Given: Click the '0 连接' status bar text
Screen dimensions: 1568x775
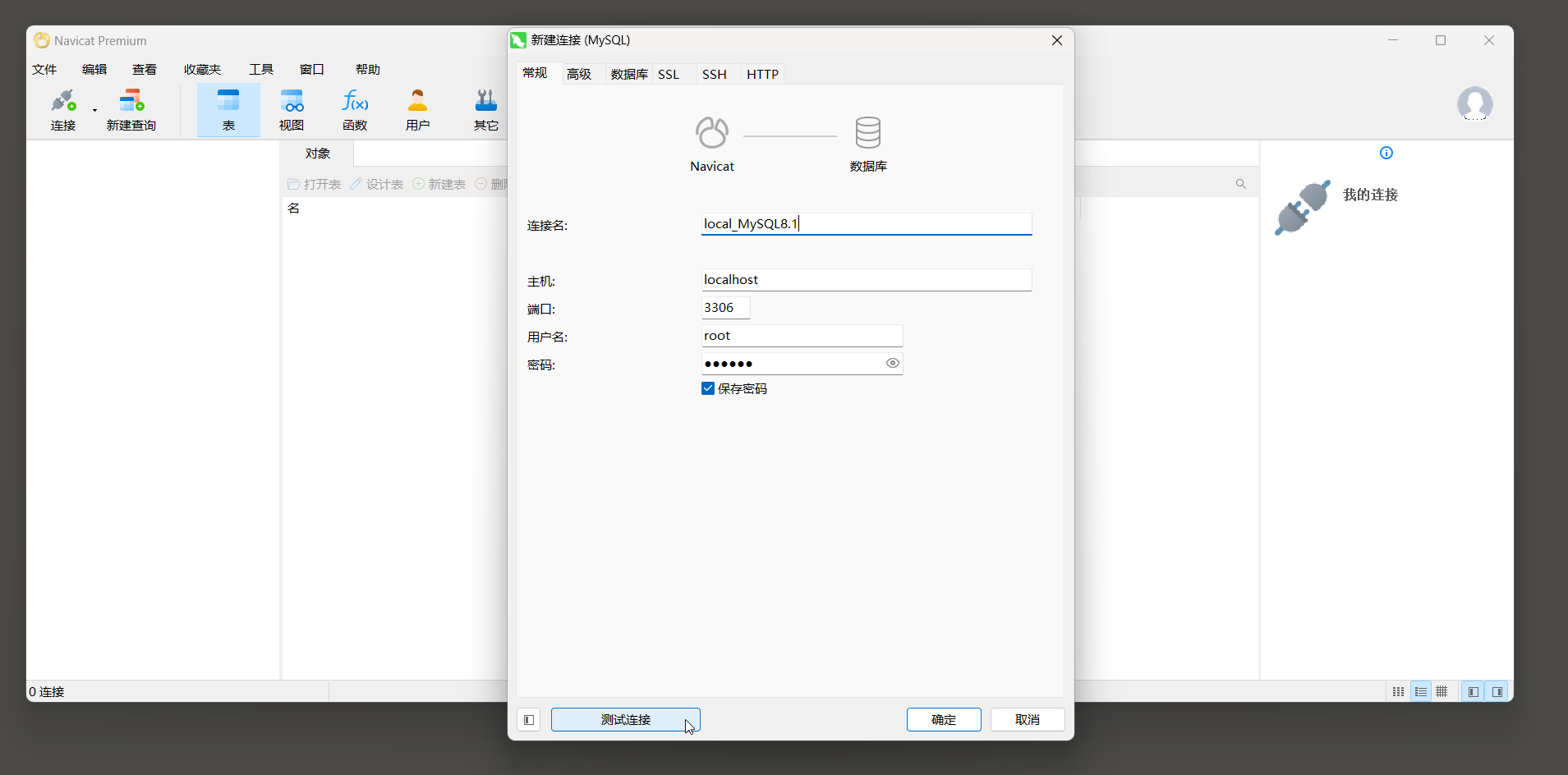Looking at the screenshot, I should (47, 692).
